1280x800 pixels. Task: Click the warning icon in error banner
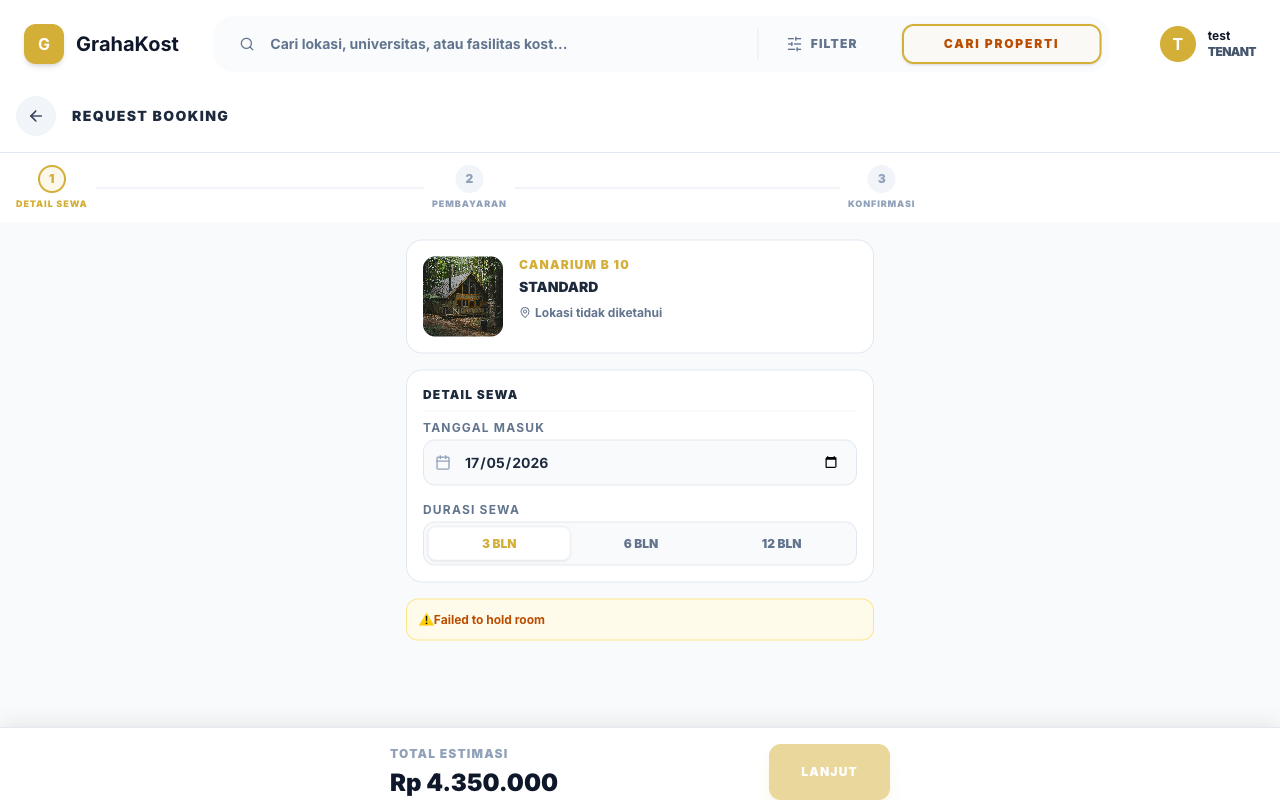tap(426, 620)
